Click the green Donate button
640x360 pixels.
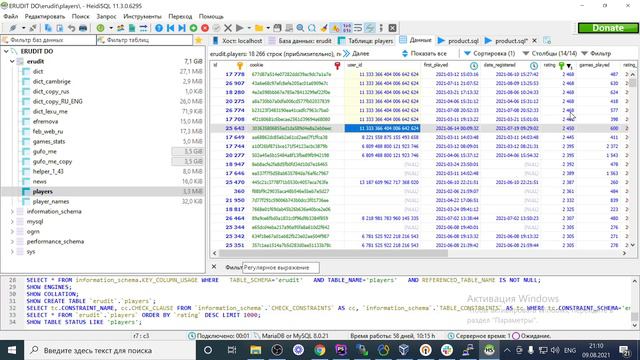tap(608, 28)
